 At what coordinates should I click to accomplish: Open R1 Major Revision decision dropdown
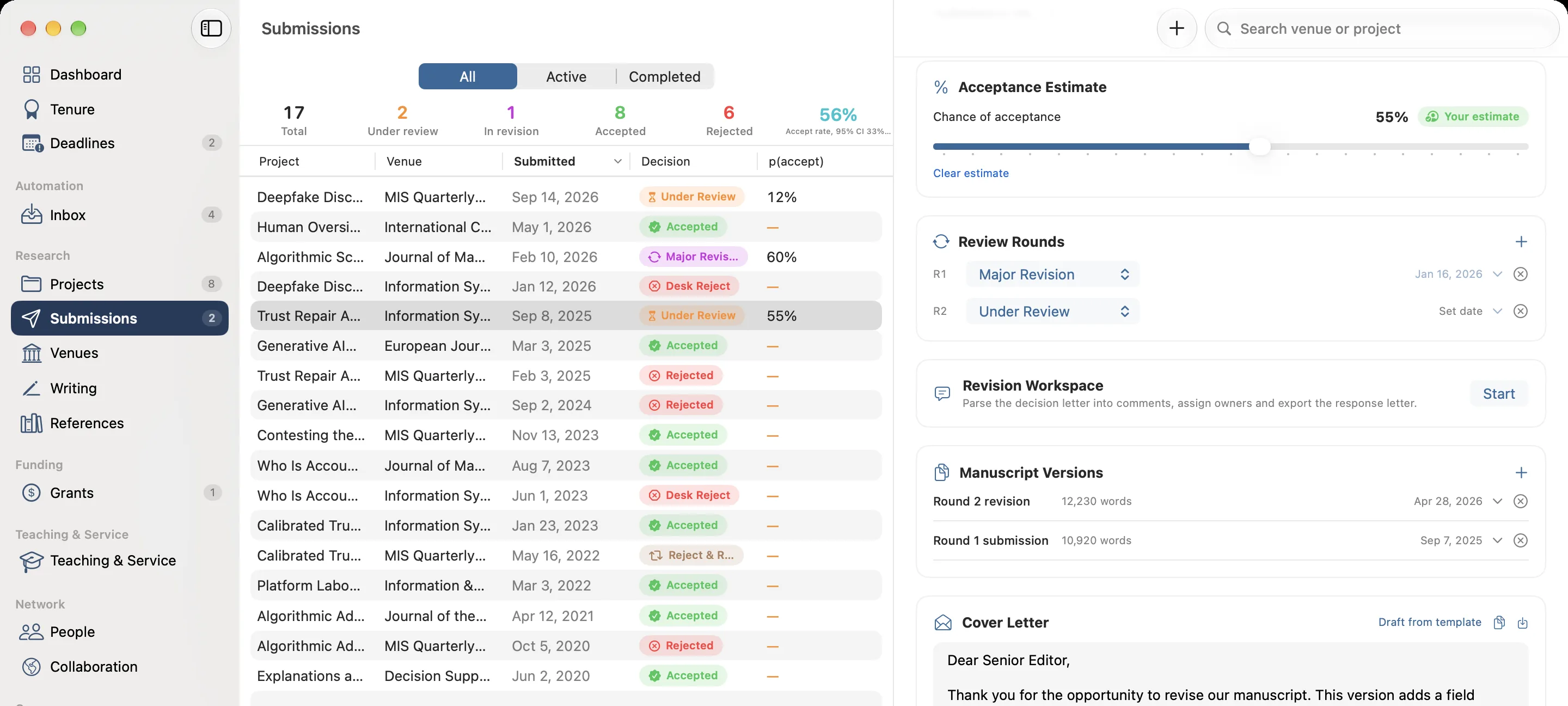click(1053, 274)
